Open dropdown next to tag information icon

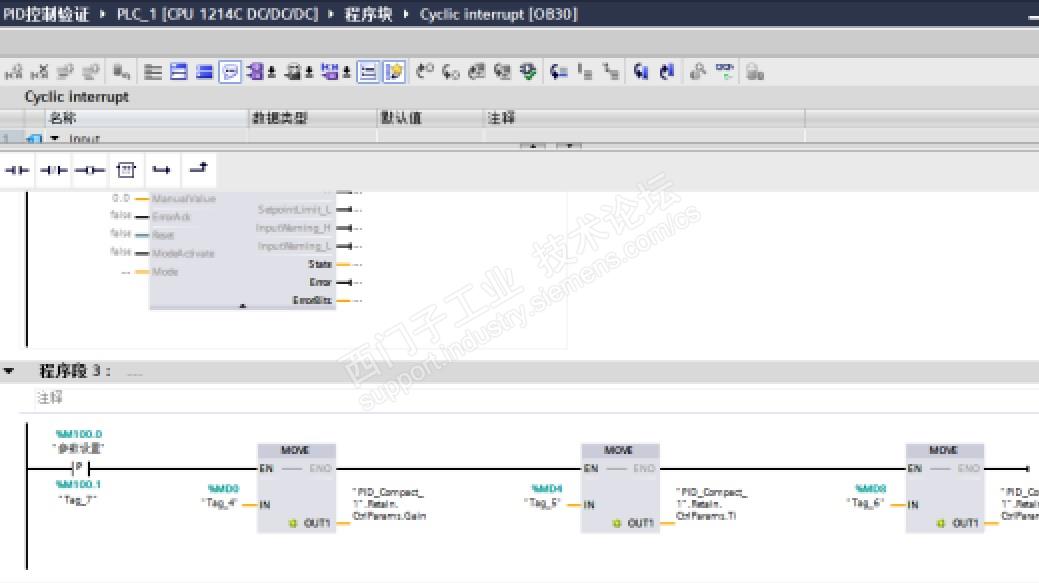(309, 72)
